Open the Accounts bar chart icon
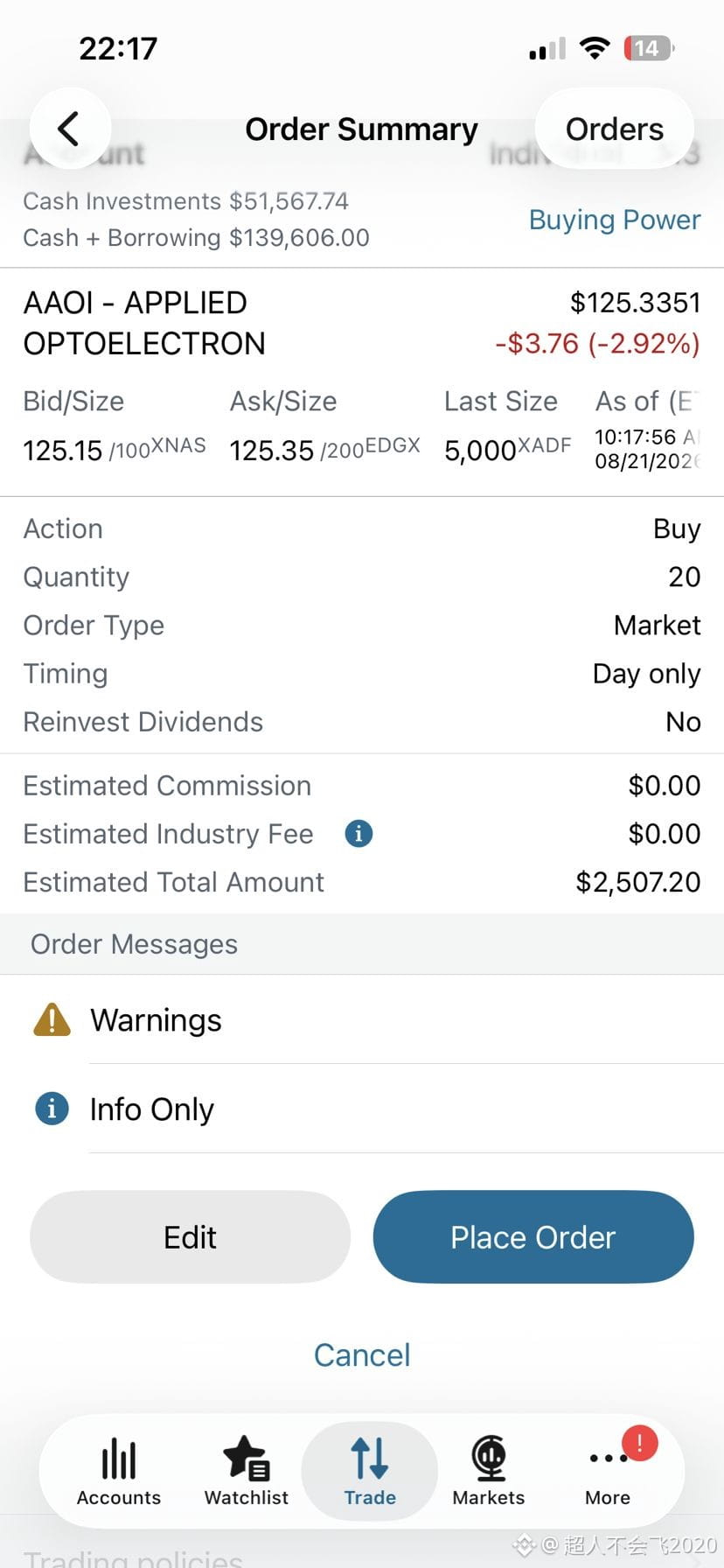 pos(119,1459)
